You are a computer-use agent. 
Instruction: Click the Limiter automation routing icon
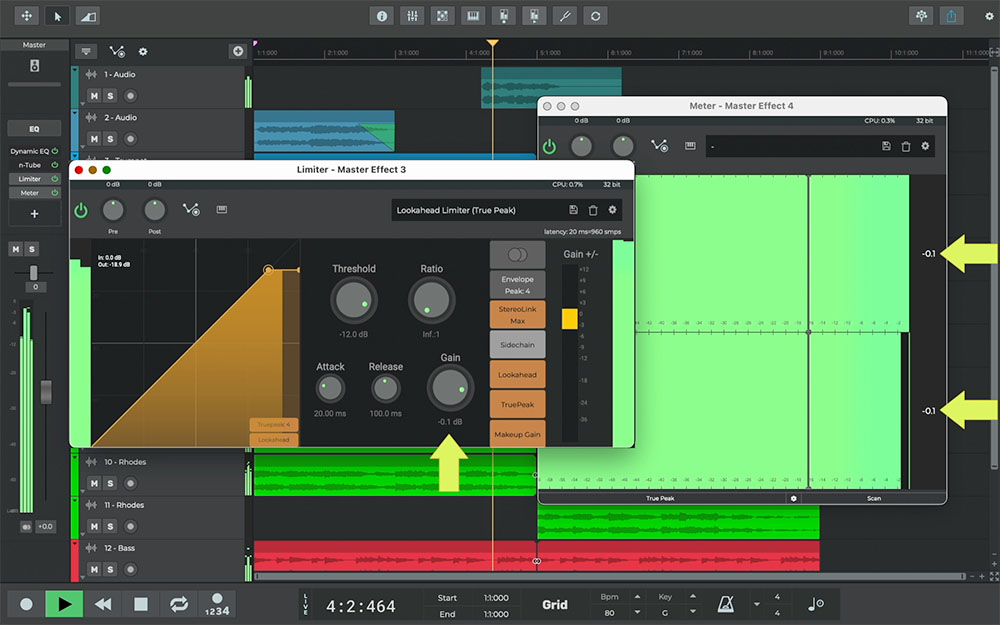coord(191,210)
